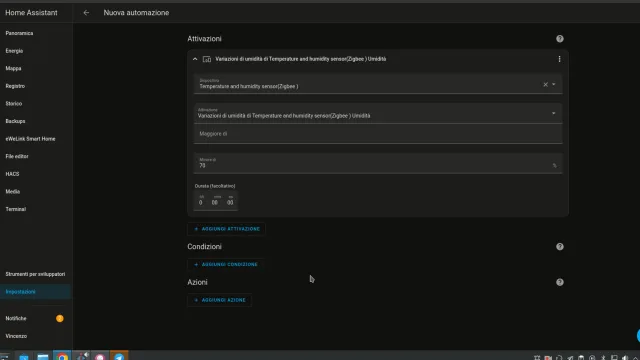This screenshot has width=640, height=360.
Task: Clear the selected Dispositivo with the X
Action: pos(545,84)
